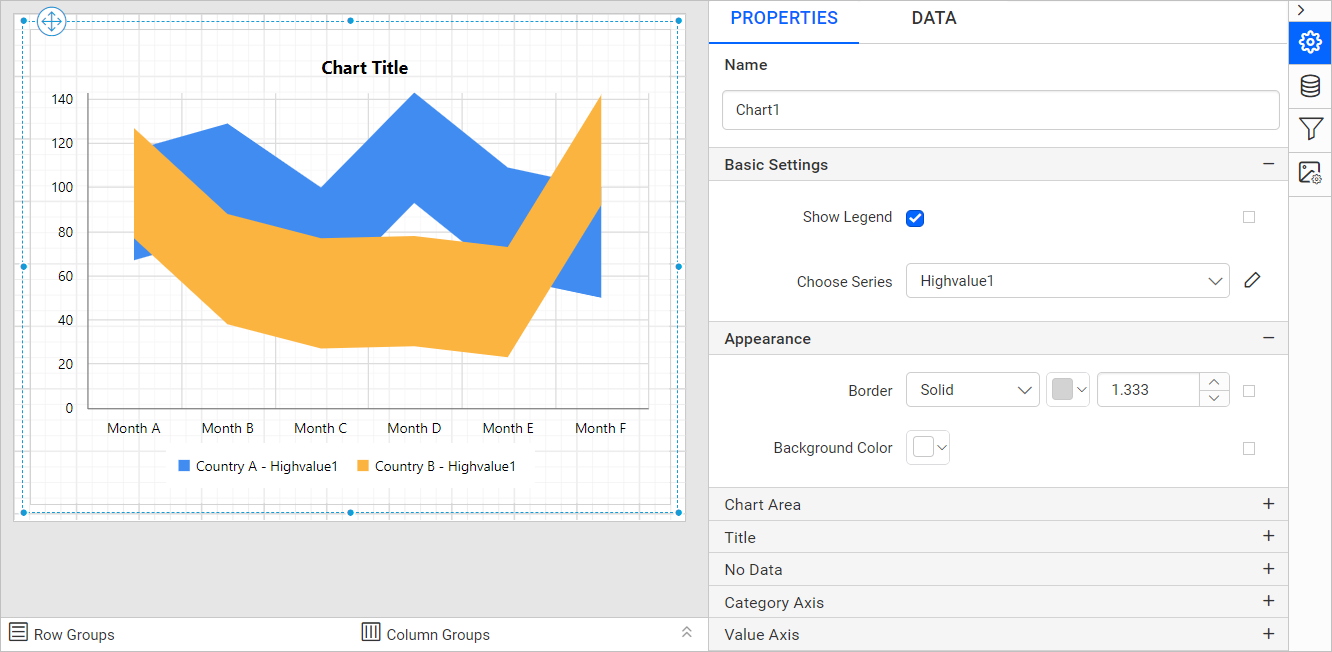1332x652 pixels.
Task: Expand the Chart Area section
Action: [x=1269, y=504]
